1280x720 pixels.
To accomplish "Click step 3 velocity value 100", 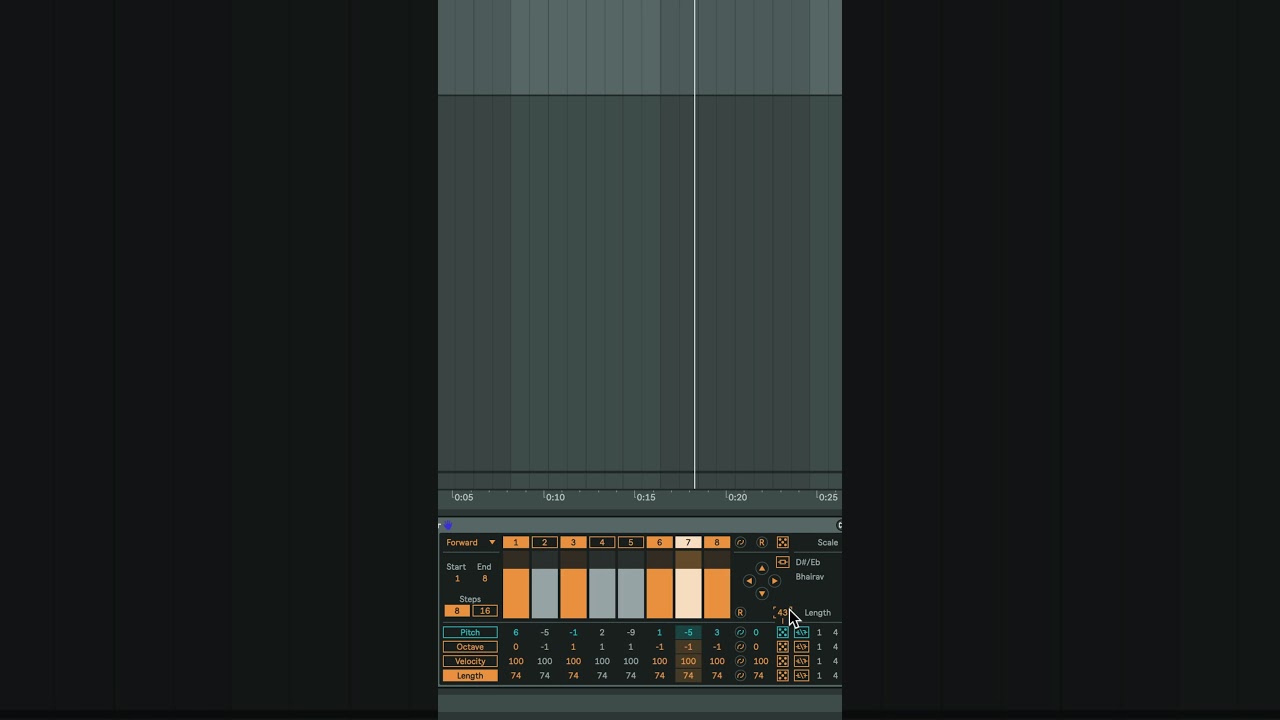I will coord(573,661).
